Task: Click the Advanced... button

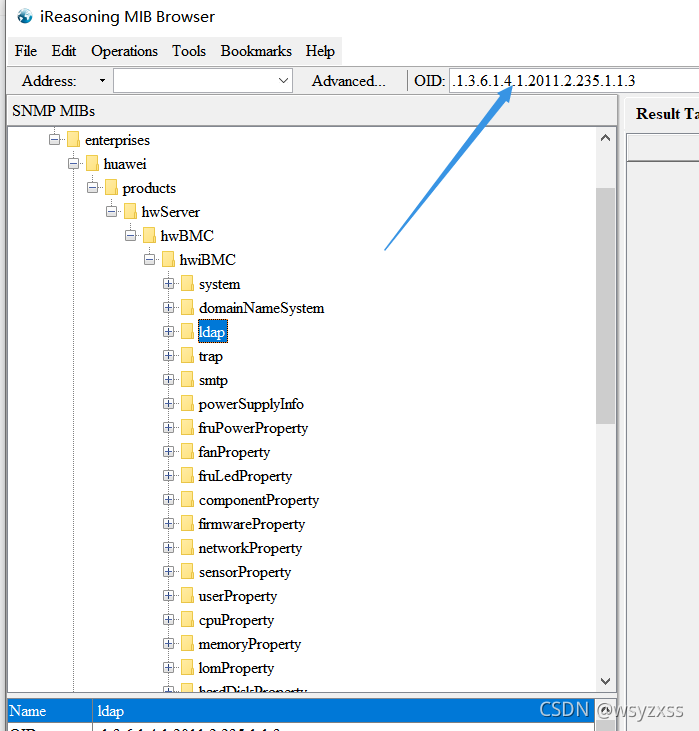Action: pyautogui.click(x=348, y=81)
